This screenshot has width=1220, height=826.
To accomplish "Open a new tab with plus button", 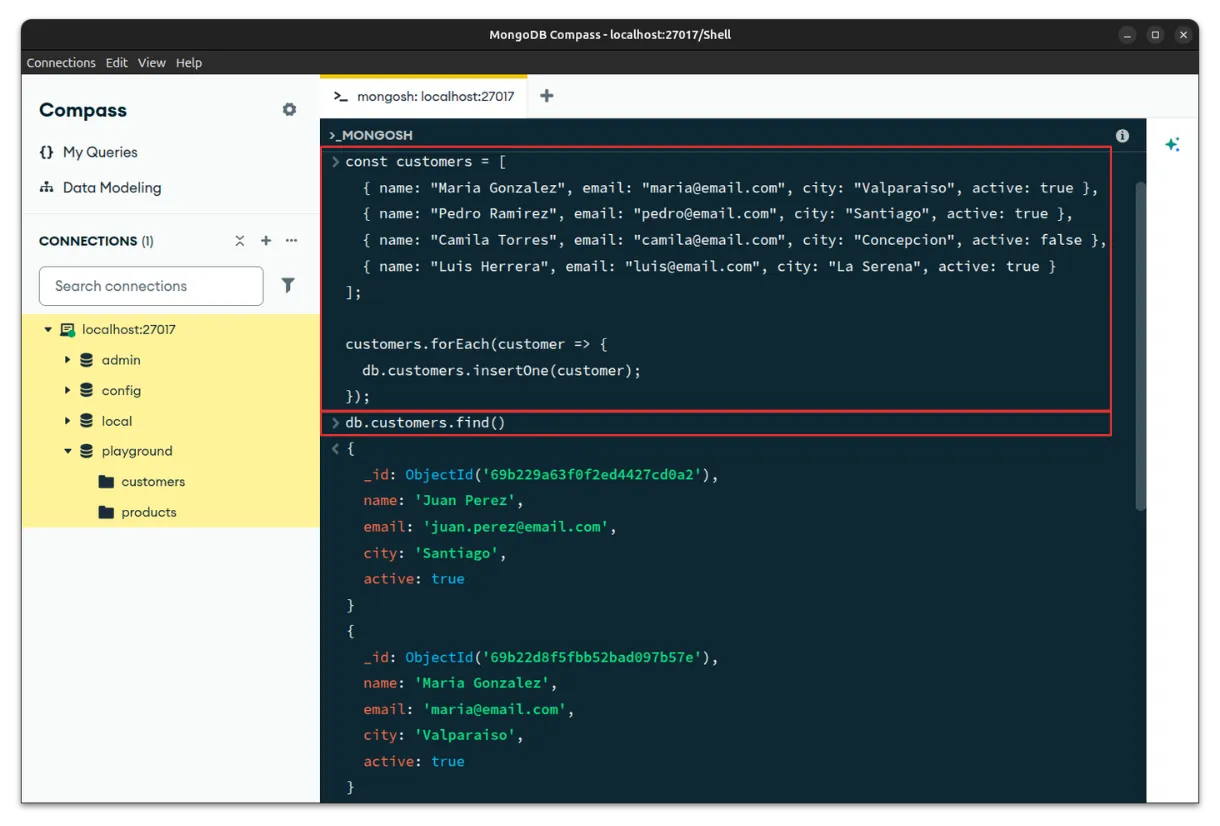I will tap(546, 96).
